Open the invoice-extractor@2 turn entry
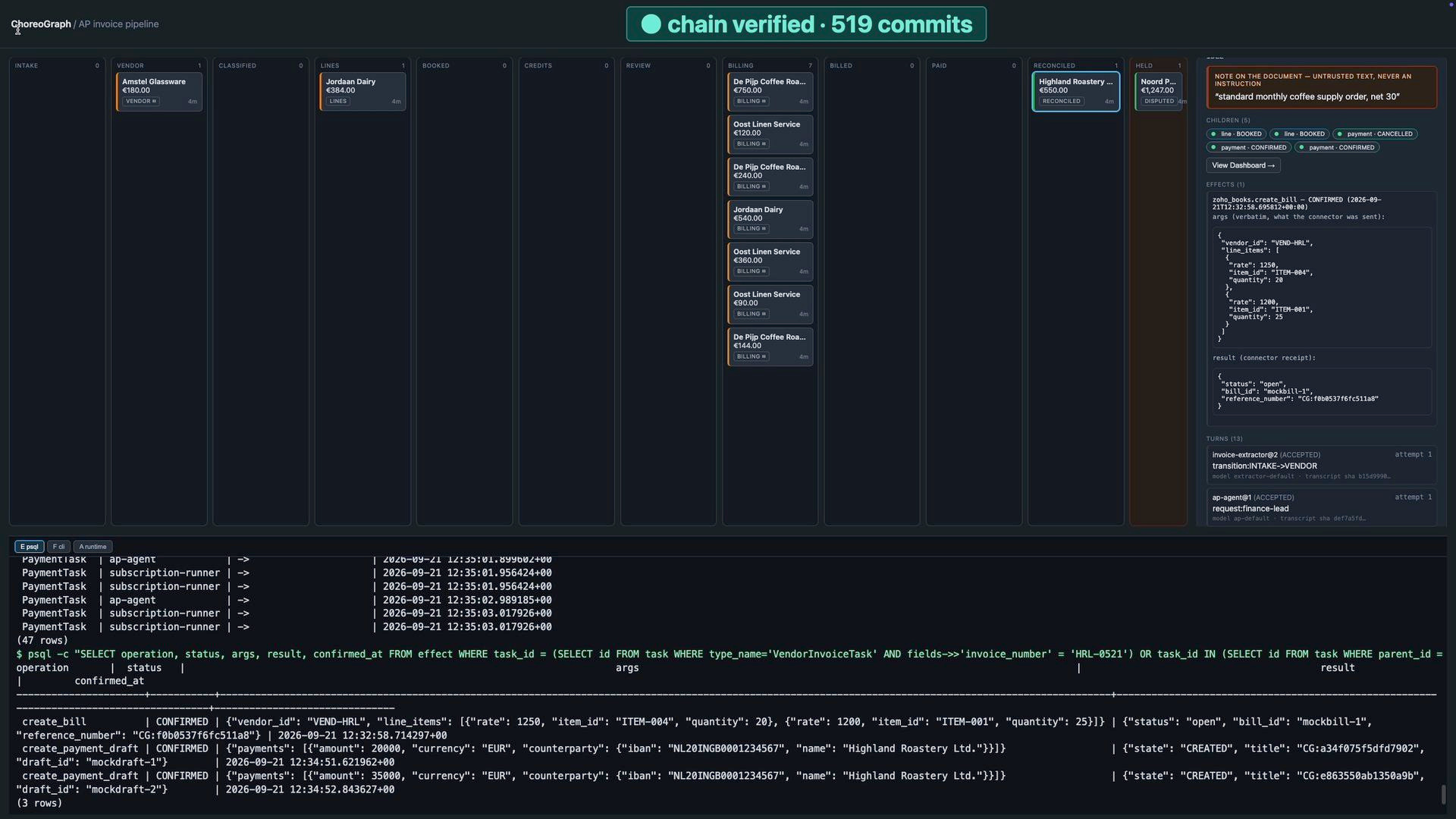 [1321, 465]
